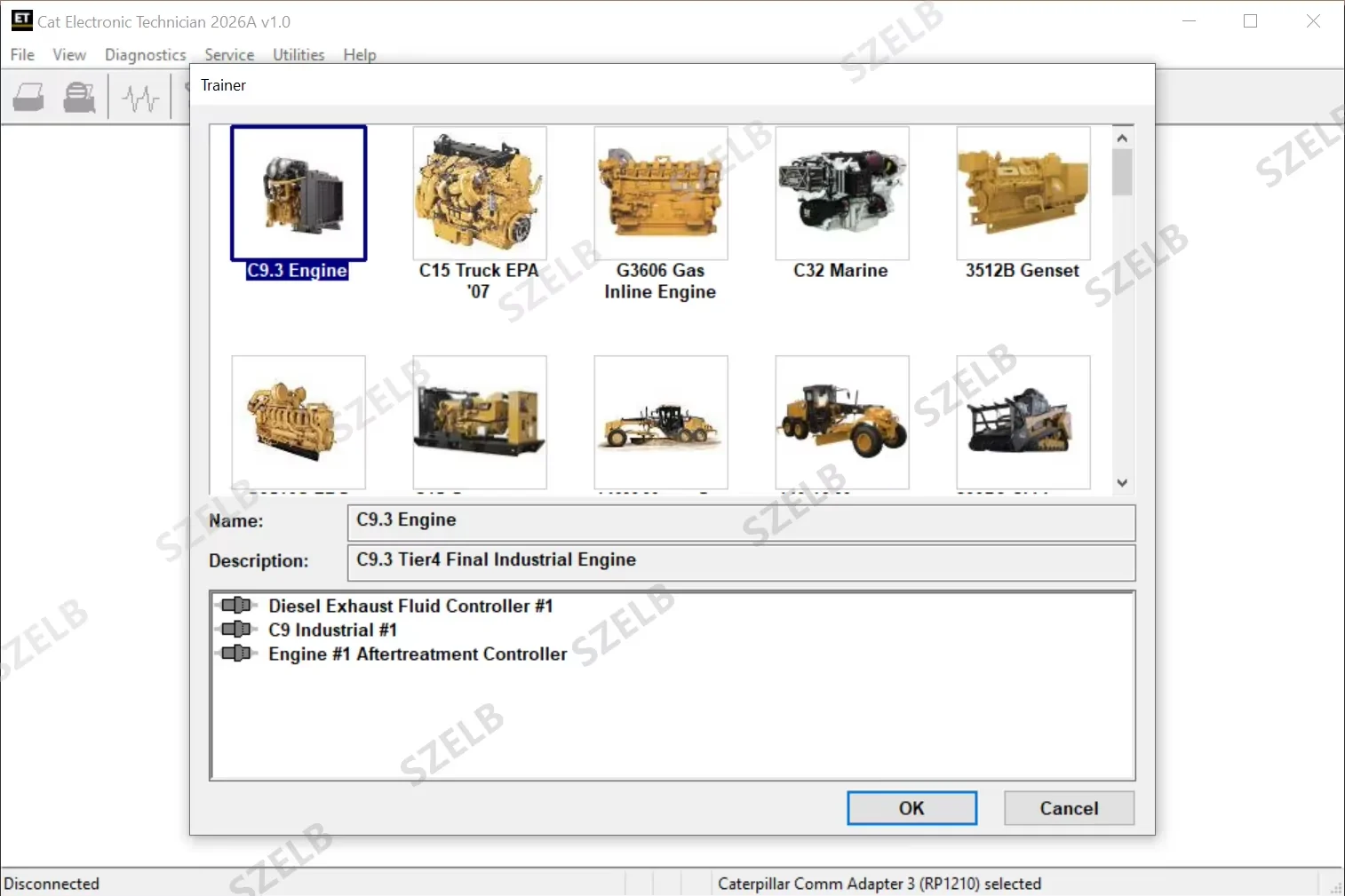Maximize the Cat Electronic Technician window

pos(1251,21)
